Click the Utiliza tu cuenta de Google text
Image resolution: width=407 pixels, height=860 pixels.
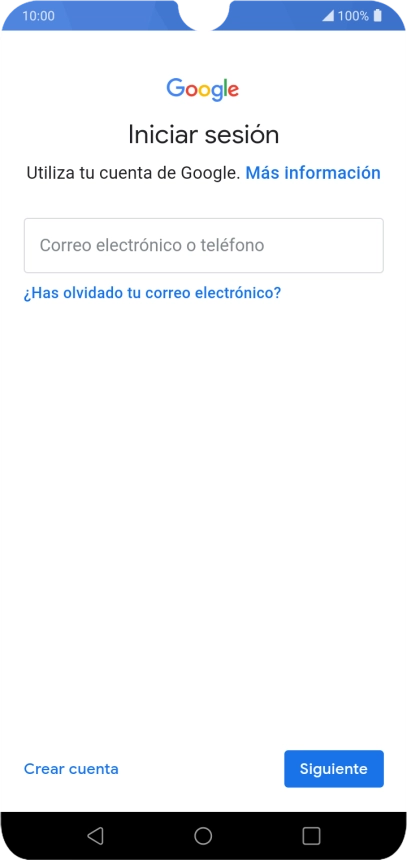click(x=134, y=173)
